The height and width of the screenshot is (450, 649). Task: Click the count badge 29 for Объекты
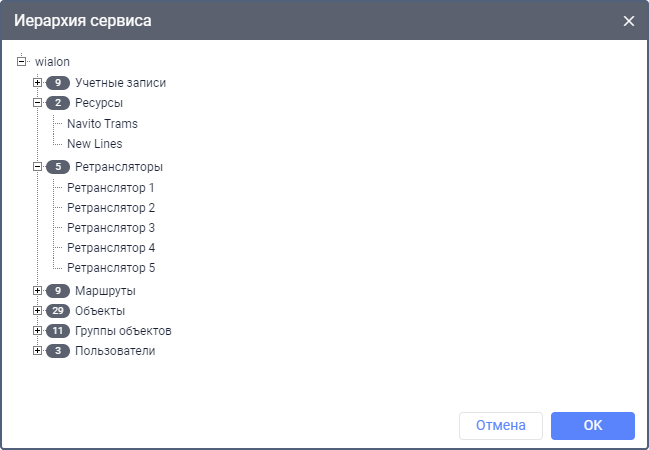pyautogui.click(x=58, y=311)
